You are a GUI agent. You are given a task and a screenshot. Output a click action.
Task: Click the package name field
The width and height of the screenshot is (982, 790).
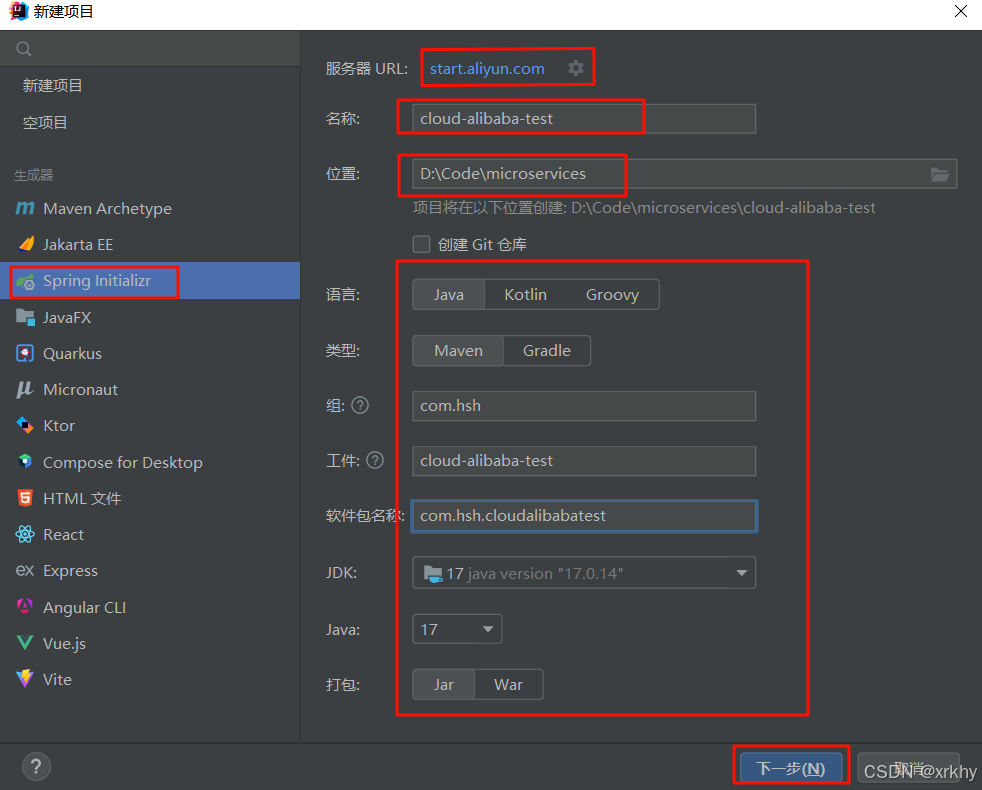[584, 516]
